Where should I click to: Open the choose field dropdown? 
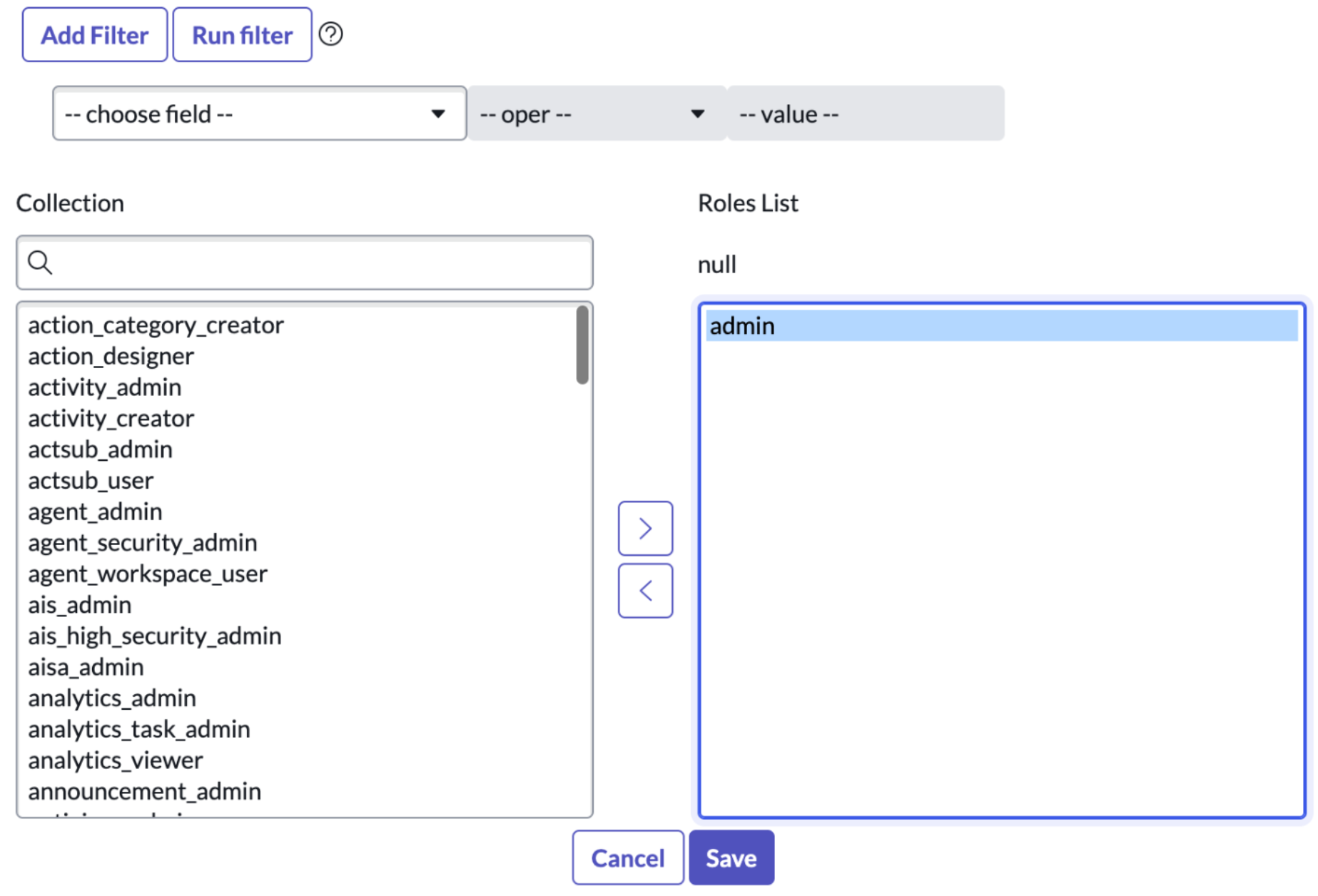pyautogui.click(x=259, y=114)
